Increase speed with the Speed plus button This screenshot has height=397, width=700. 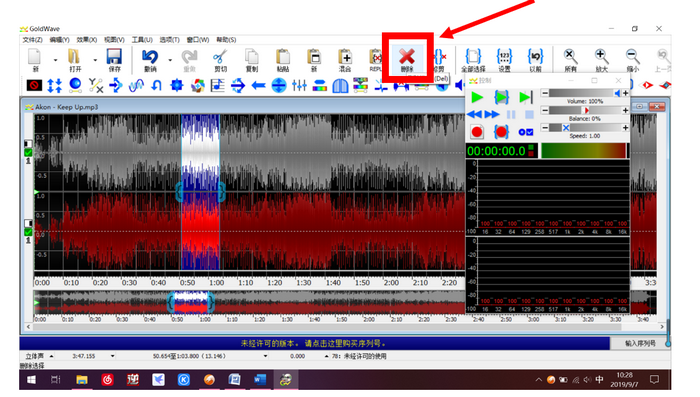click(x=625, y=128)
